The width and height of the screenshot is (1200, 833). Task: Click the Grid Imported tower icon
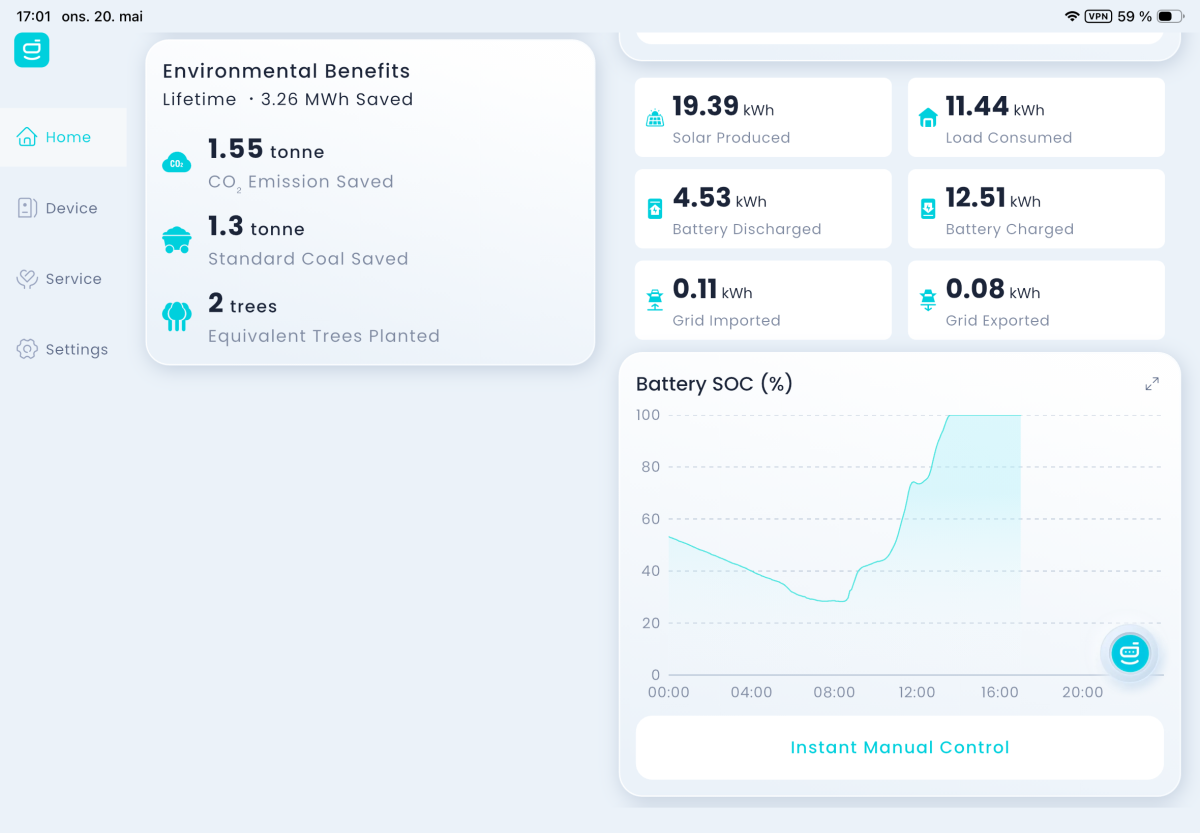[x=655, y=300]
